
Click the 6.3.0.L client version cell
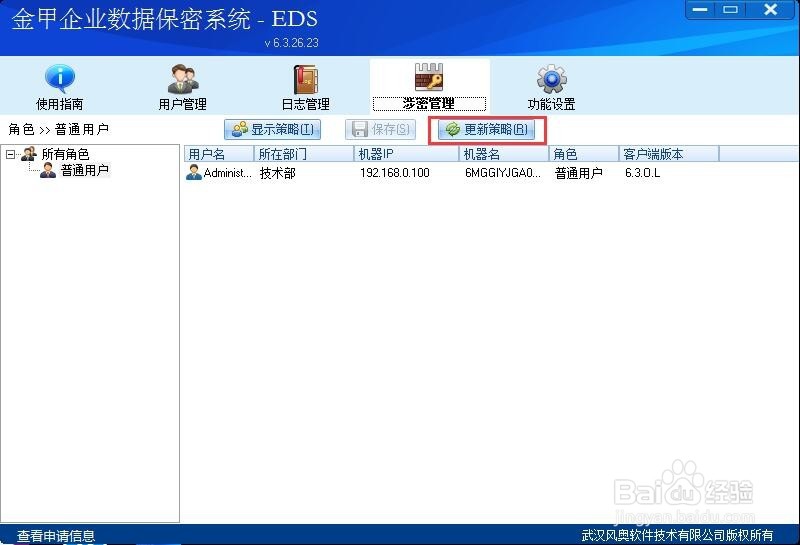642,173
